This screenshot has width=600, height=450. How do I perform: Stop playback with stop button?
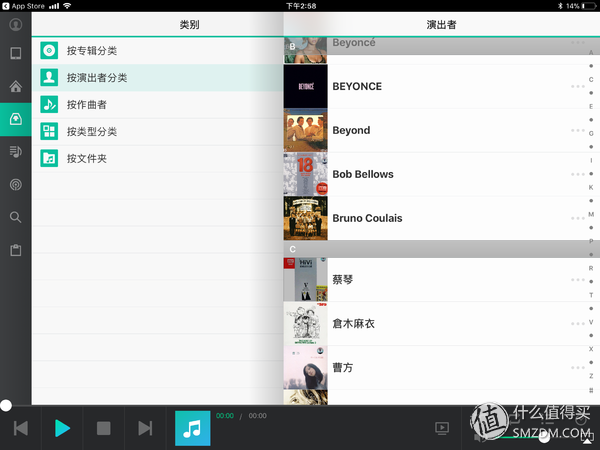pyautogui.click(x=104, y=428)
